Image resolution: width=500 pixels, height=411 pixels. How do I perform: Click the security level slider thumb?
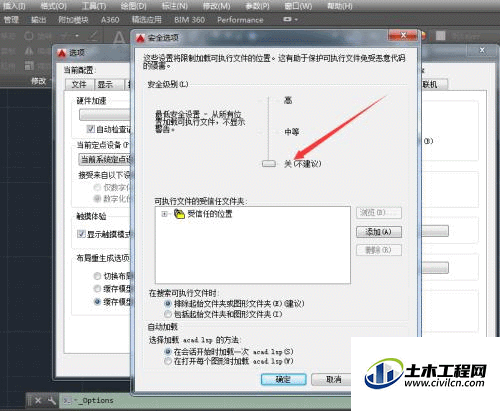coord(269,163)
